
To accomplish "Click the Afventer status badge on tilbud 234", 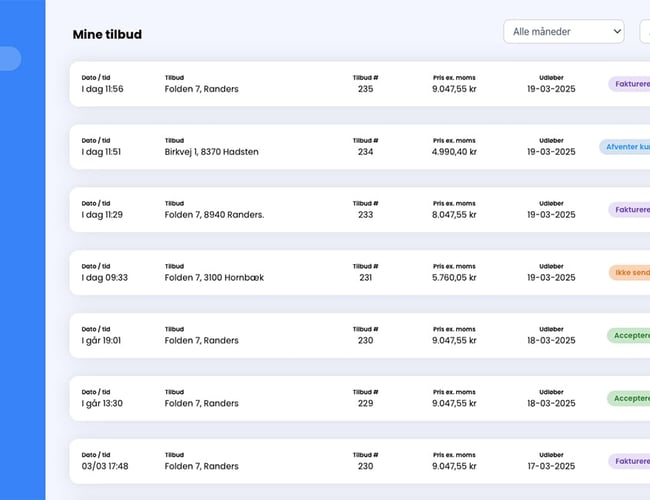I will 626,147.
